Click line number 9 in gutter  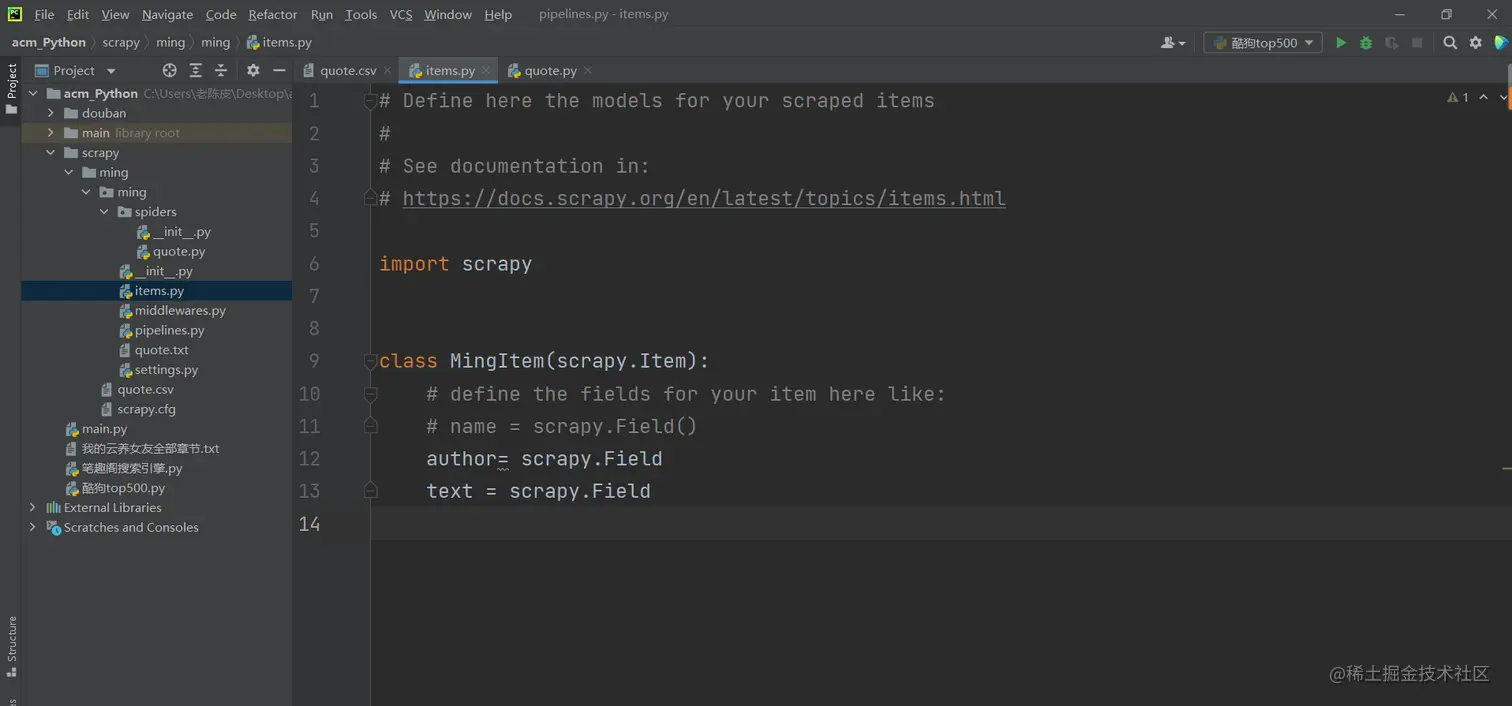[x=313, y=361]
